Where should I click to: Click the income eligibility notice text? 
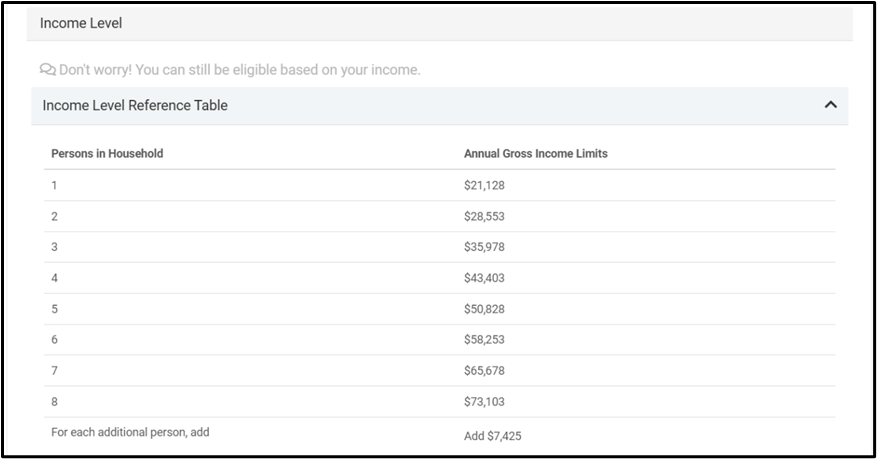(240, 70)
